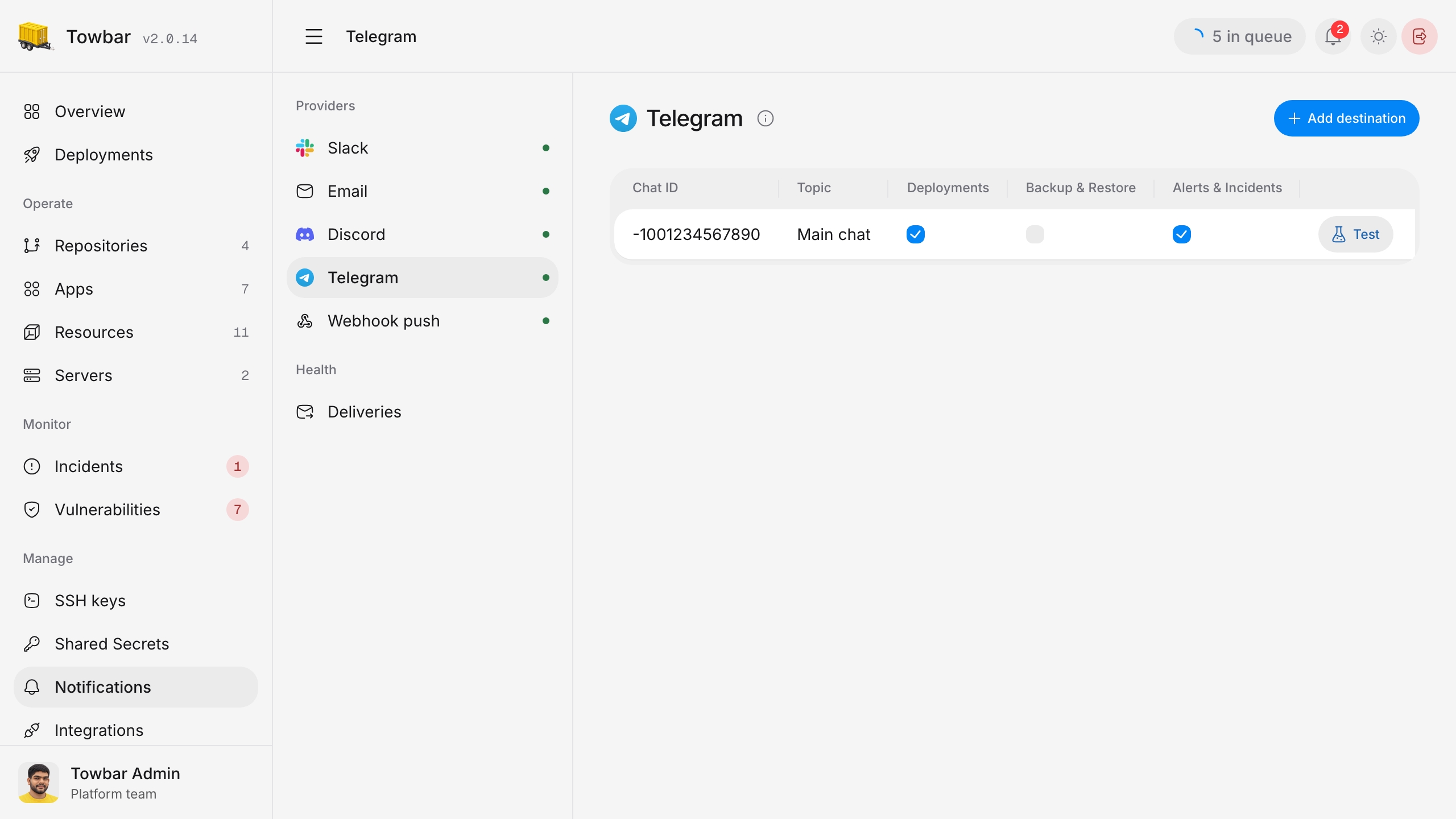Viewport: 1456px width, 819px height.
Task: Click the Integrations plug icon
Action: (x=32, y=730)
